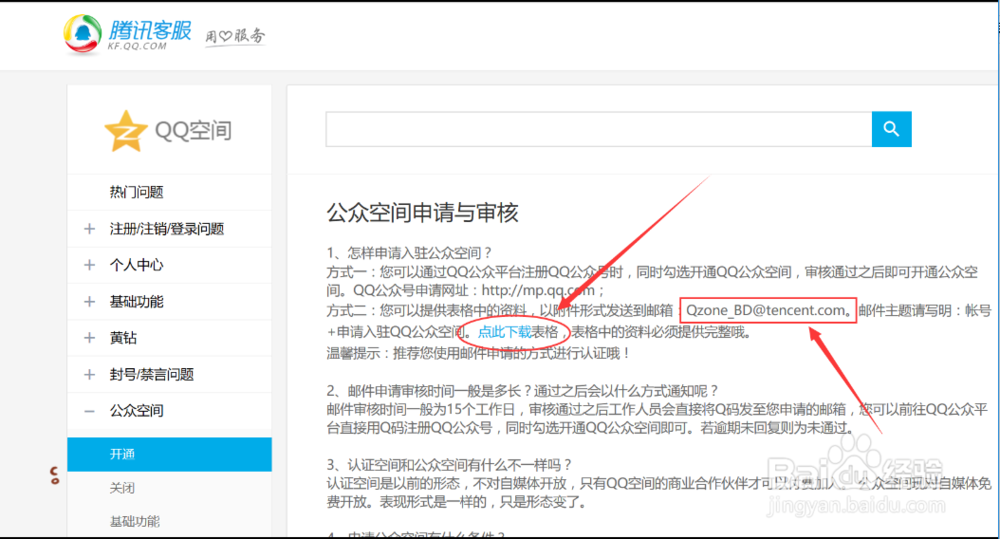Expand the 封号/禁言问题 section plus sign
This screenshot has height=539, width=1000.
[x=89, y=374]
